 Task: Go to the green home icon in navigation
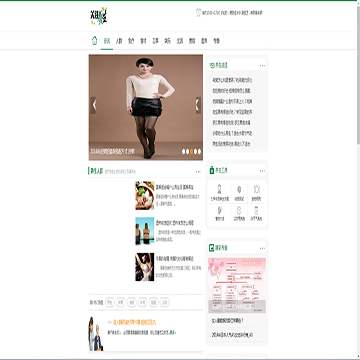click(x=94, y=41)
